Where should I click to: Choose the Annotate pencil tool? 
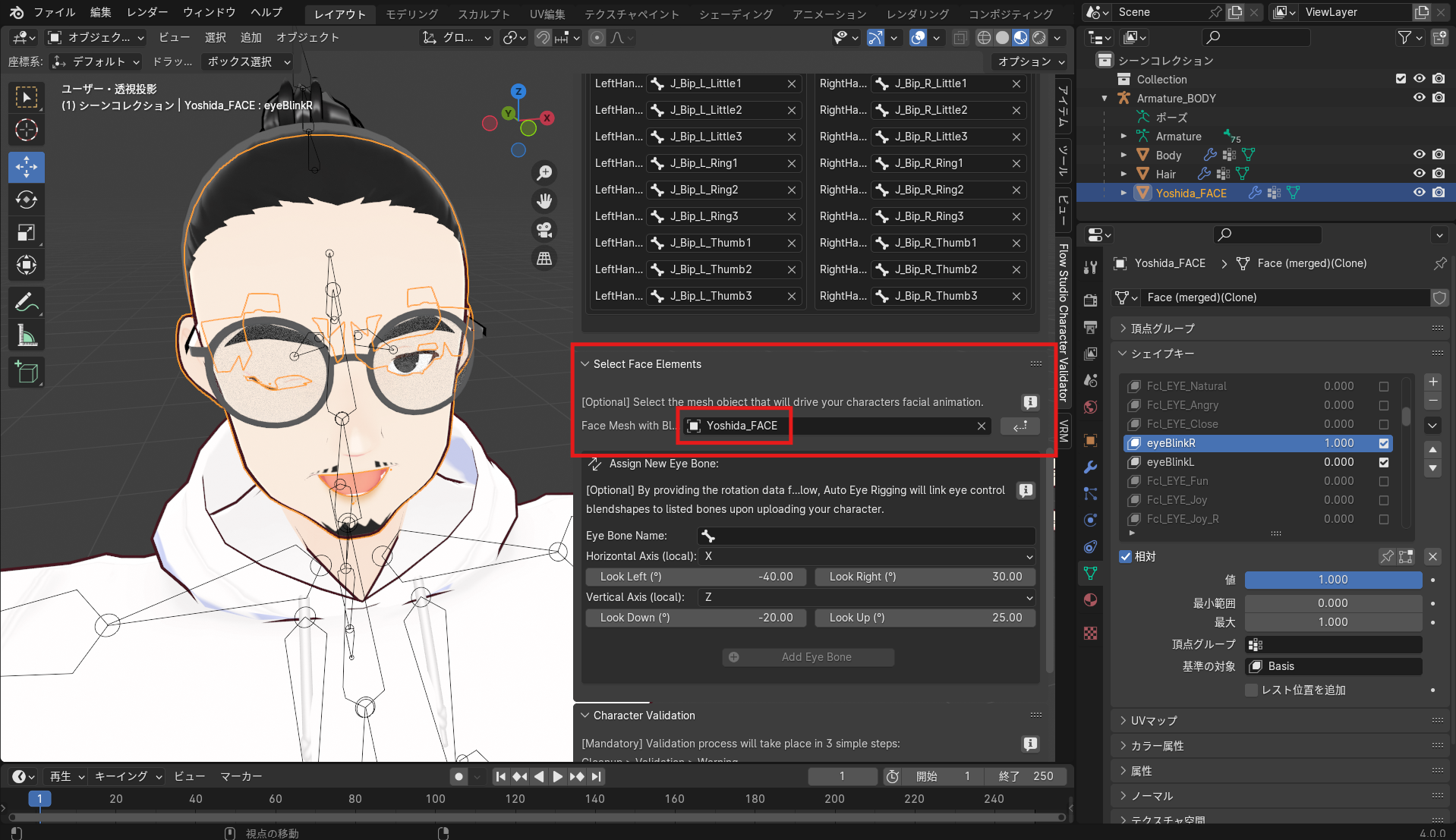(27, 303)
